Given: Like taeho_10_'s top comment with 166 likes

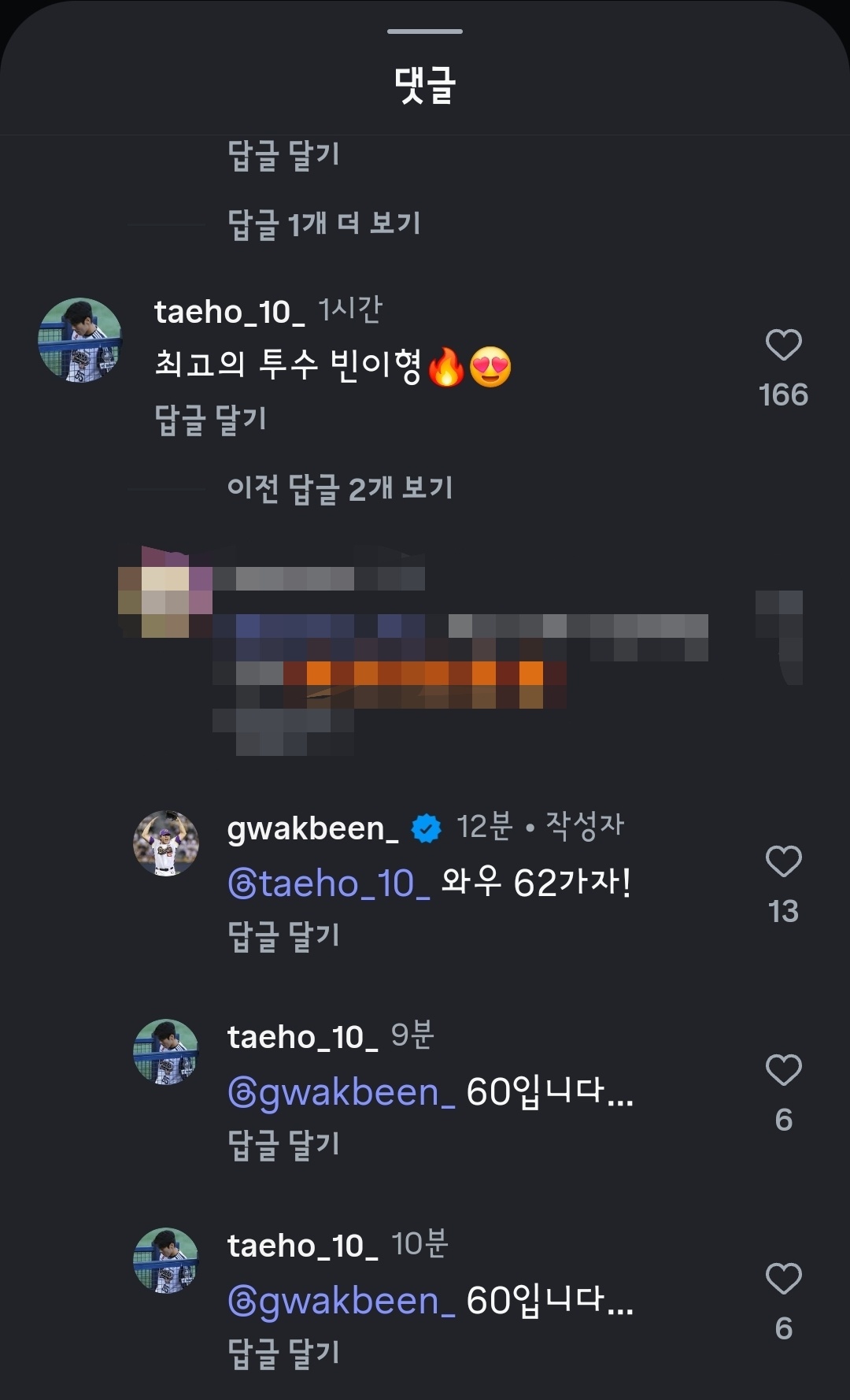Looking at the screenshot, I should 783,345.
